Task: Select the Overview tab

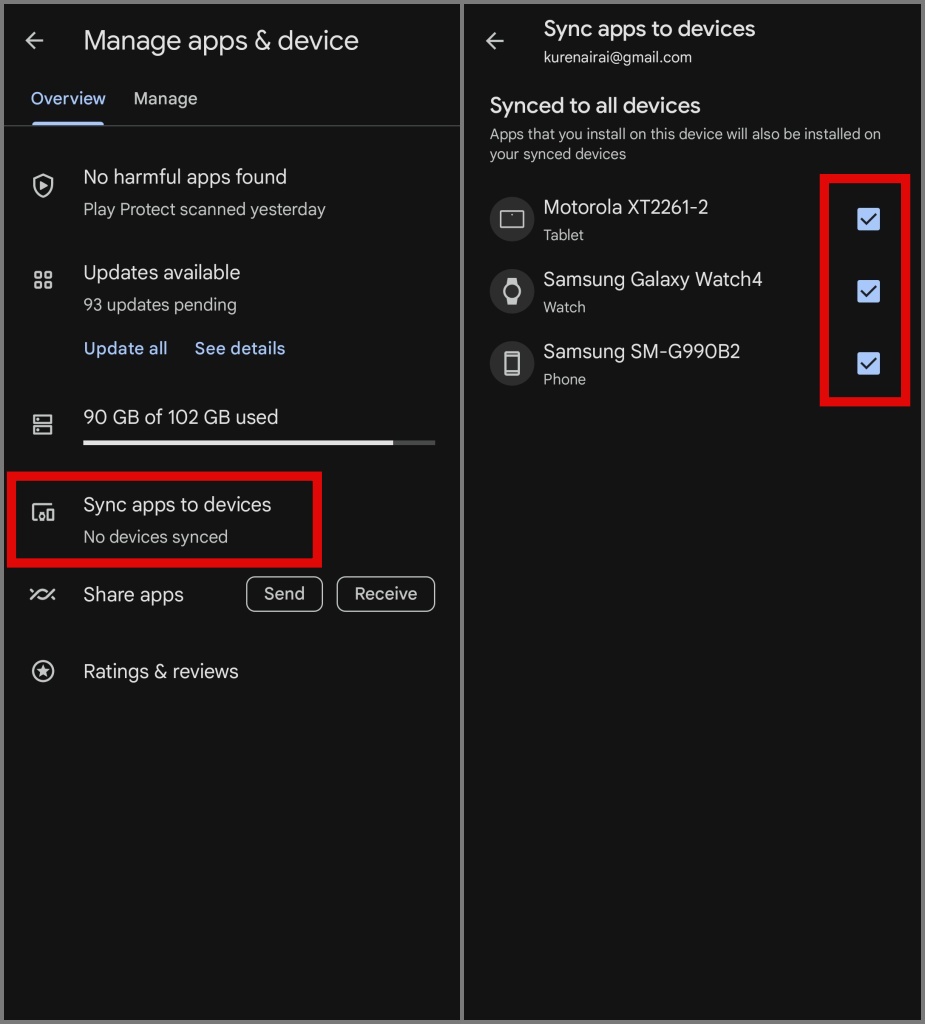Action: (x=68, y=99)
